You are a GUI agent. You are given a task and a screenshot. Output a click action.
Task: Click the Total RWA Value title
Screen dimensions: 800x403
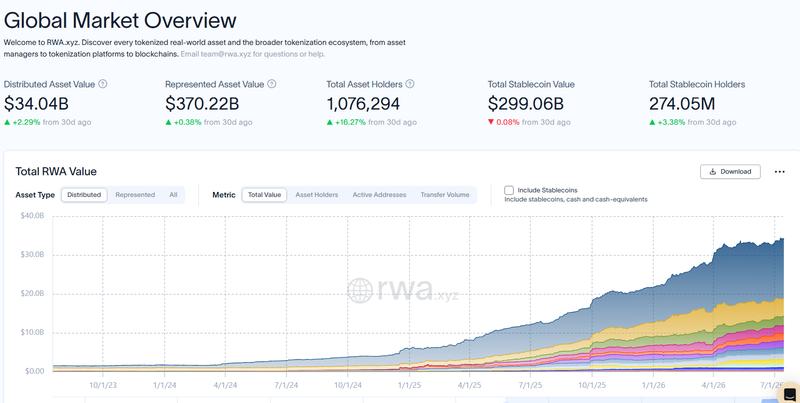(56, 171)
